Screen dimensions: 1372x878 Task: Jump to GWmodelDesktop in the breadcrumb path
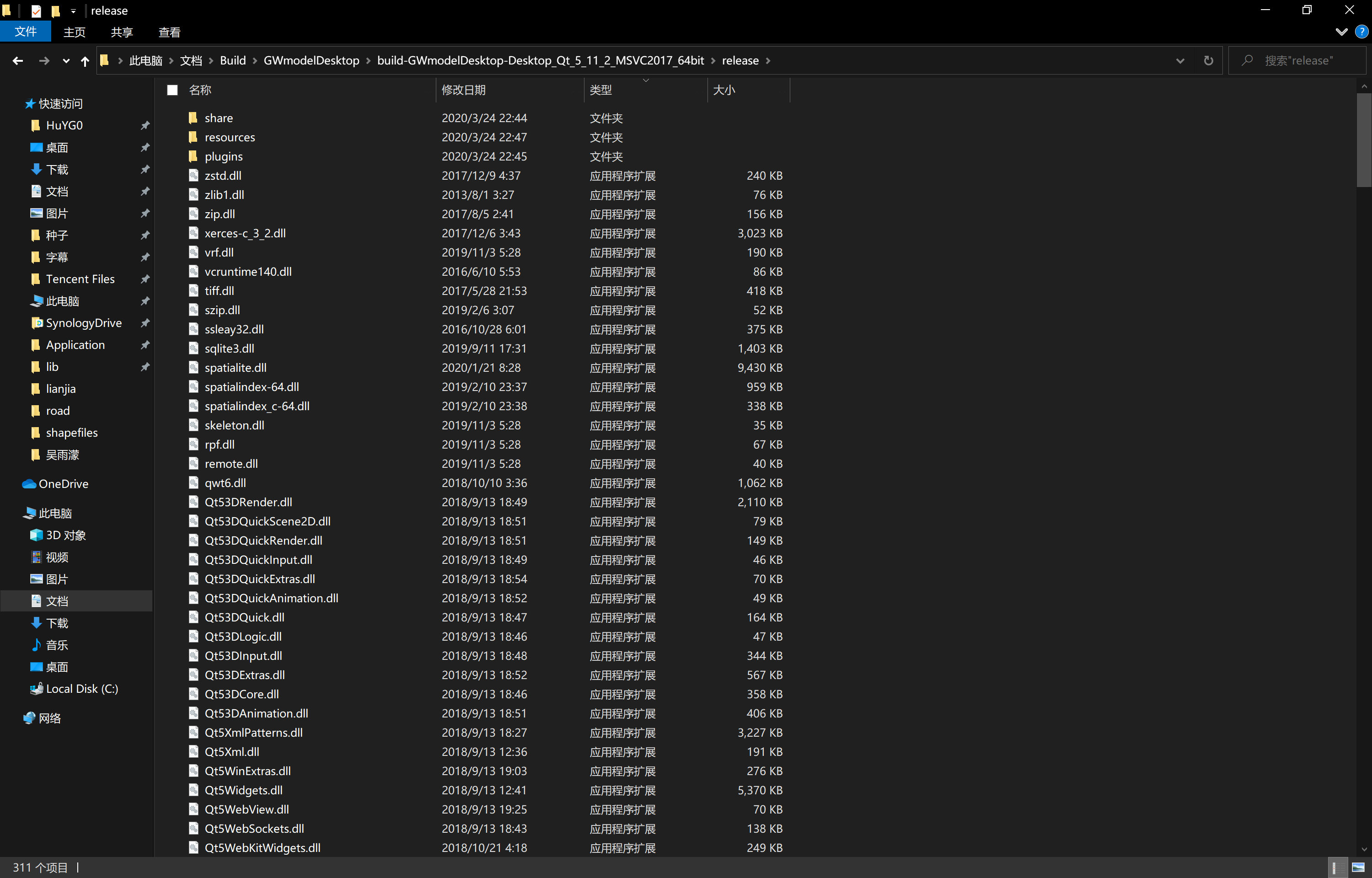311,60
